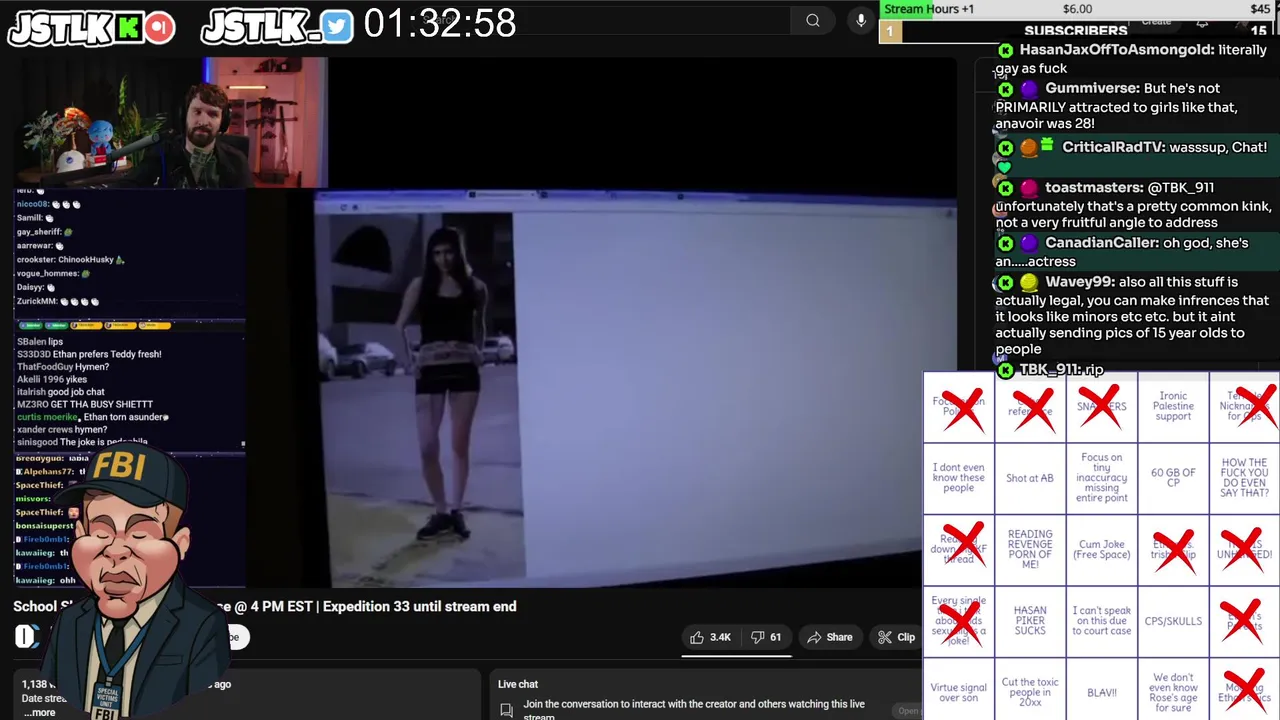Like the video with 3.4K thumbs up
Screen dimensions: 1280x720
coord(711,637)
